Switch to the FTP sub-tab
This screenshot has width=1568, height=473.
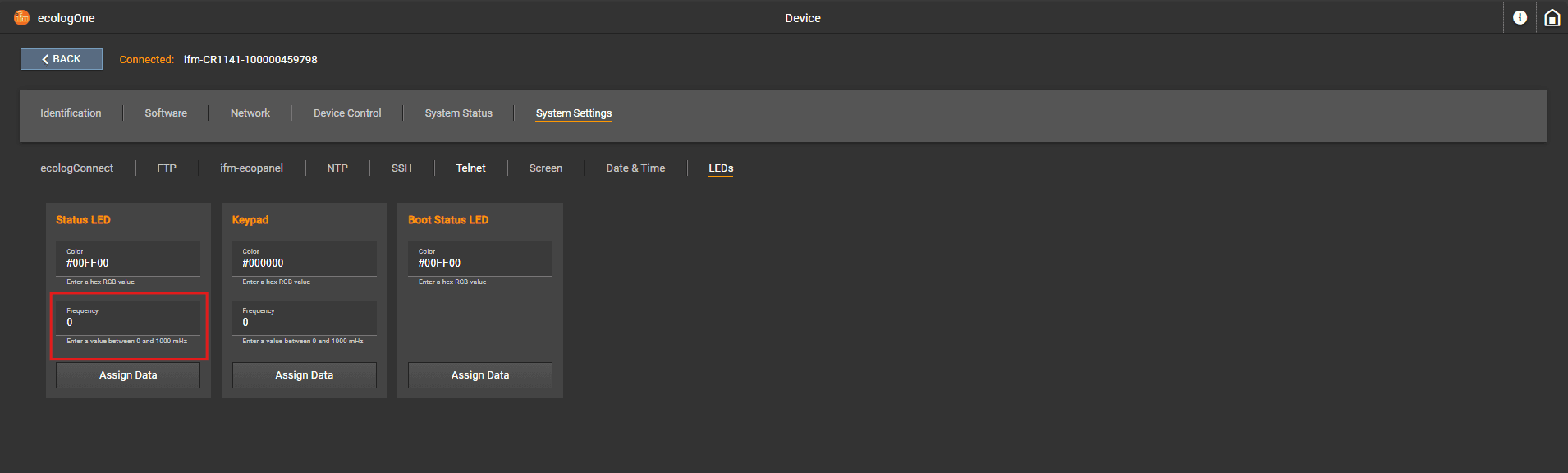(167, 168)
